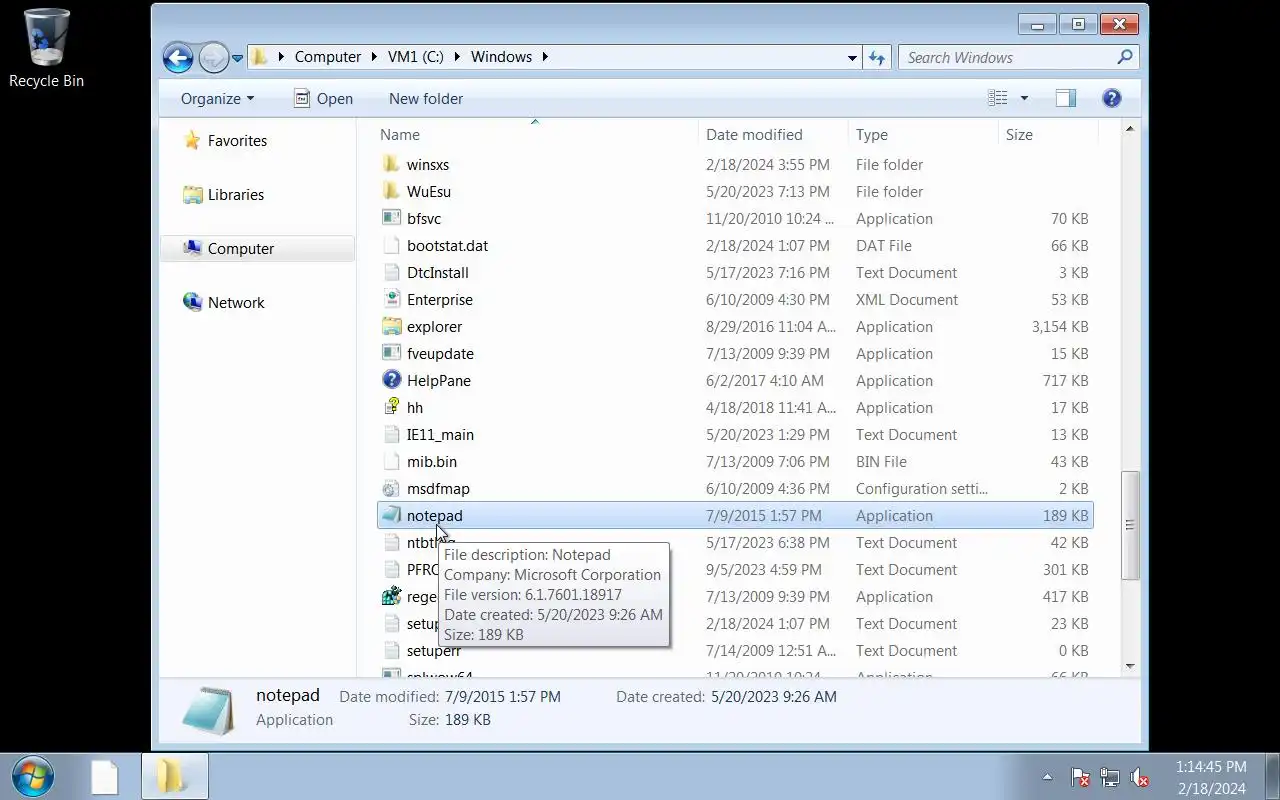Screen dimensions: 1280x800
Task: Click the clock showing 1:14:45 PM
Action: (x=1211, y=767)
